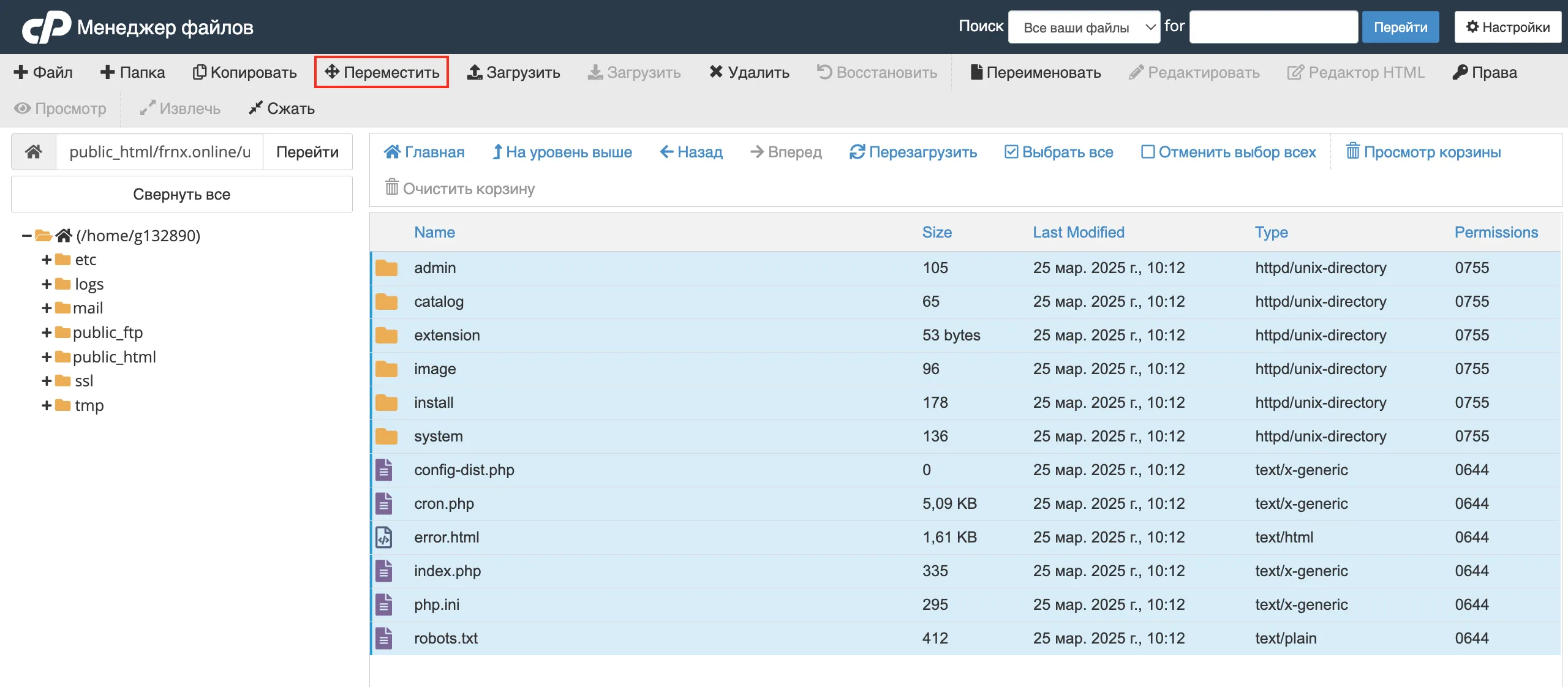Click the blue Перейти search button

(x=1401, y=27)
